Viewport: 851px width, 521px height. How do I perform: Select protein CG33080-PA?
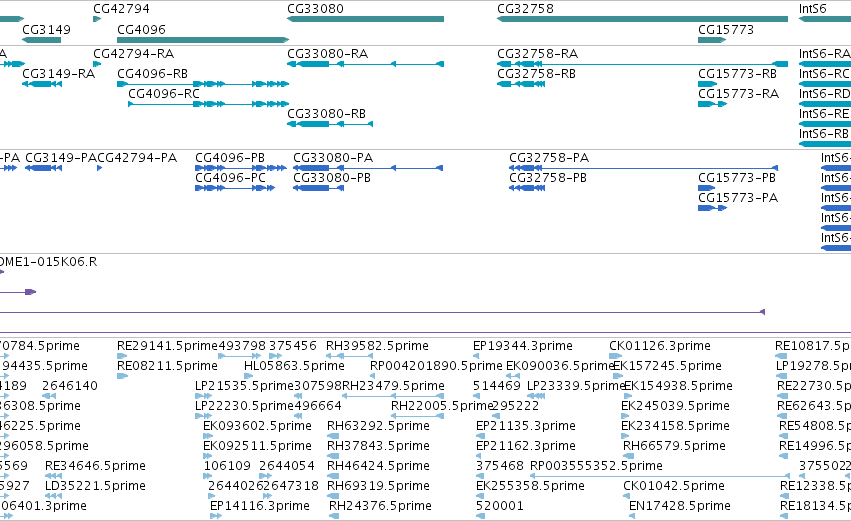coord(333,158)
